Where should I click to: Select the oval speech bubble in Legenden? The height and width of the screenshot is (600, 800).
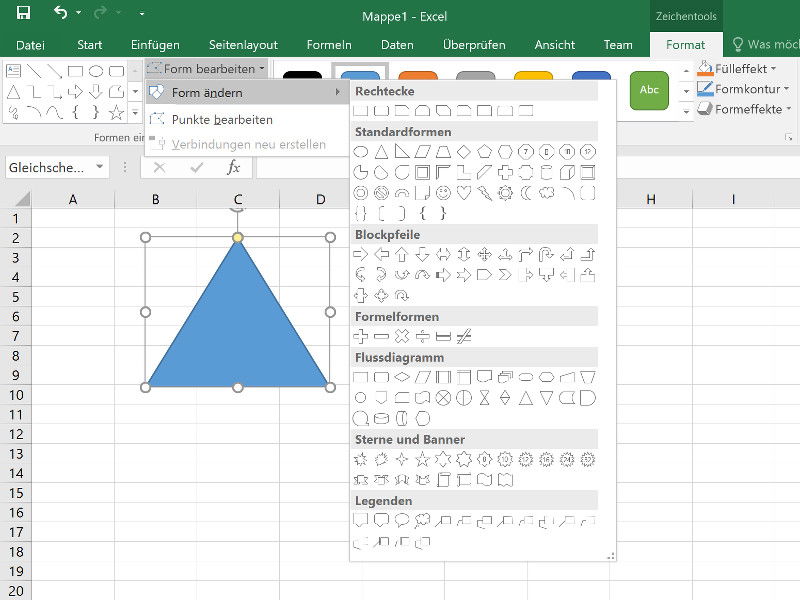pyautogui.click(x=402, y=521)
